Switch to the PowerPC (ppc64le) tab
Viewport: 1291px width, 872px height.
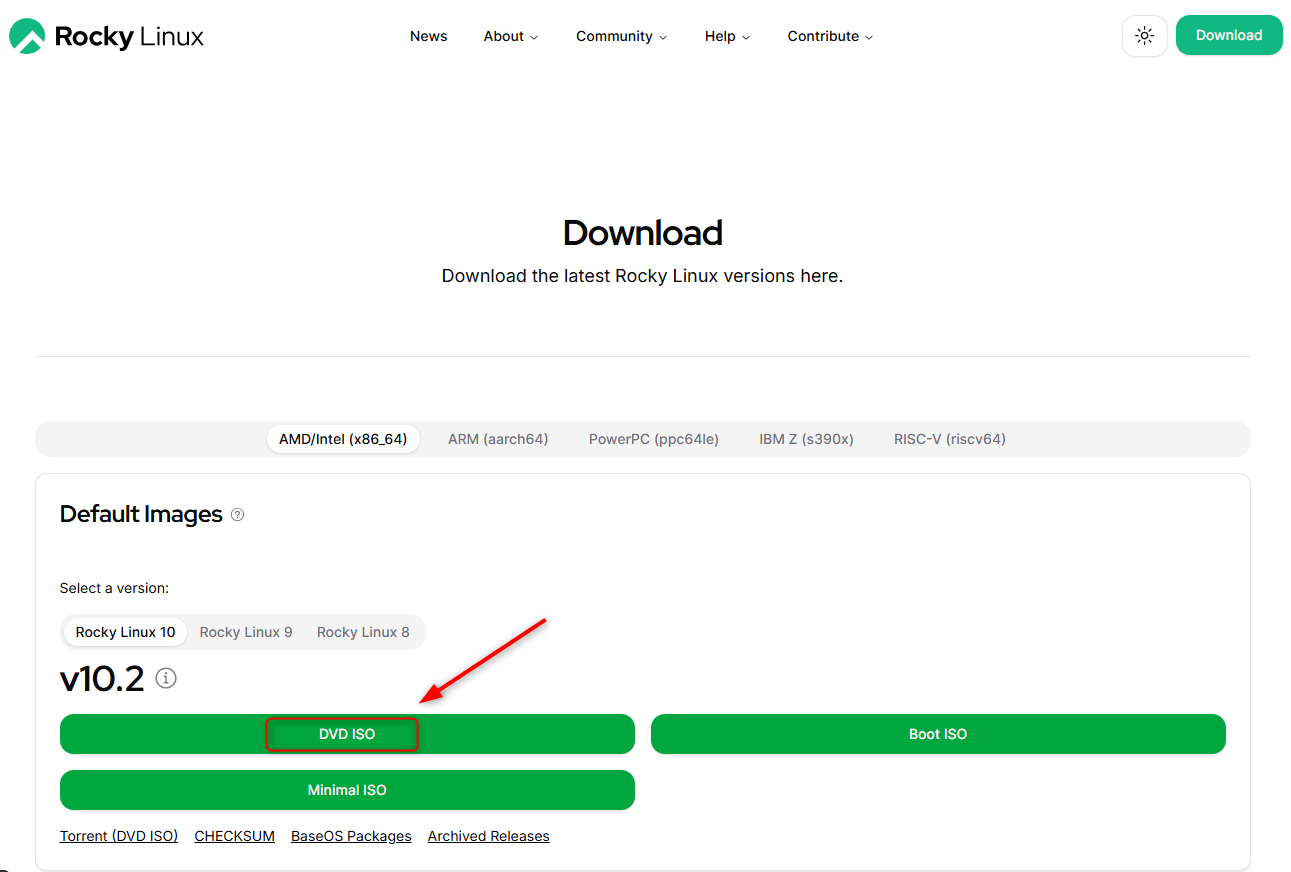click(654, 439)
